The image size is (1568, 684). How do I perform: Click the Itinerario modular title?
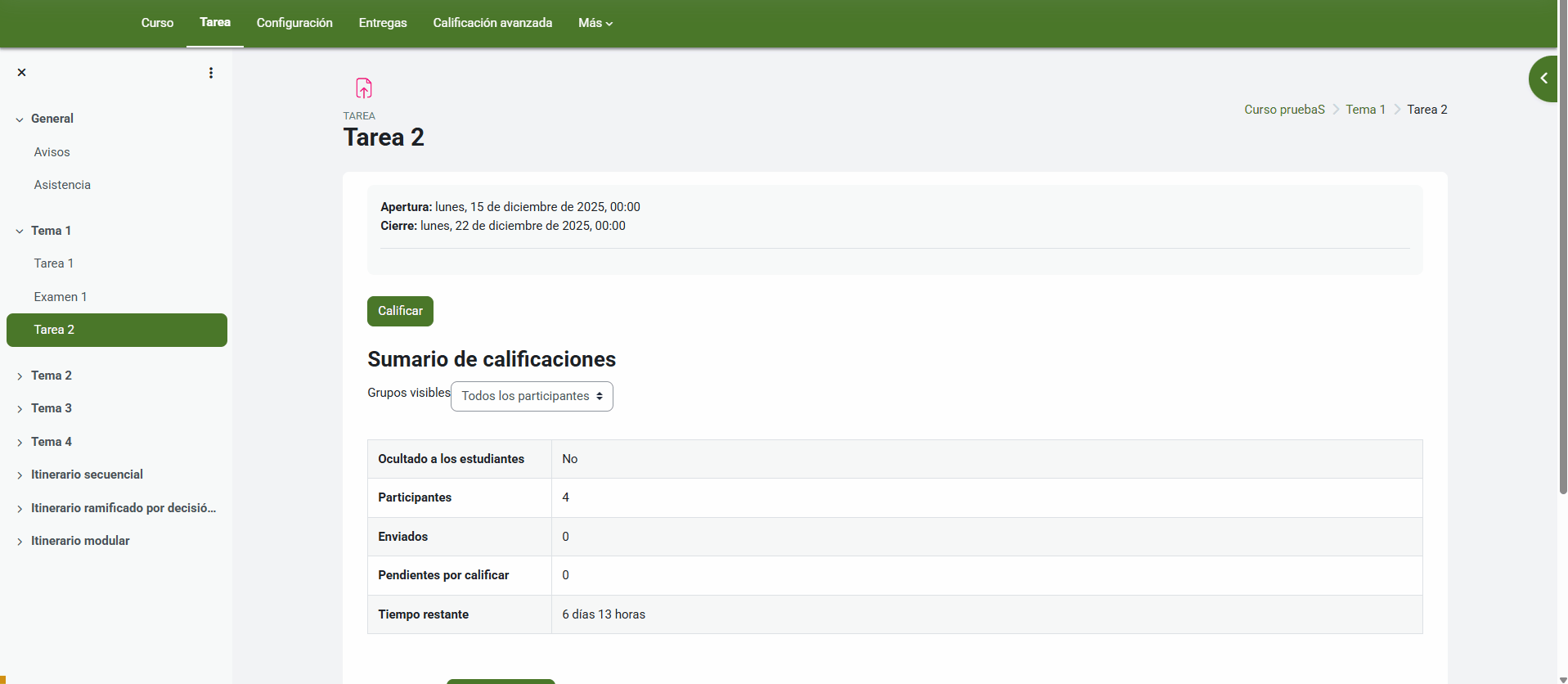click(x=80, y=541)
